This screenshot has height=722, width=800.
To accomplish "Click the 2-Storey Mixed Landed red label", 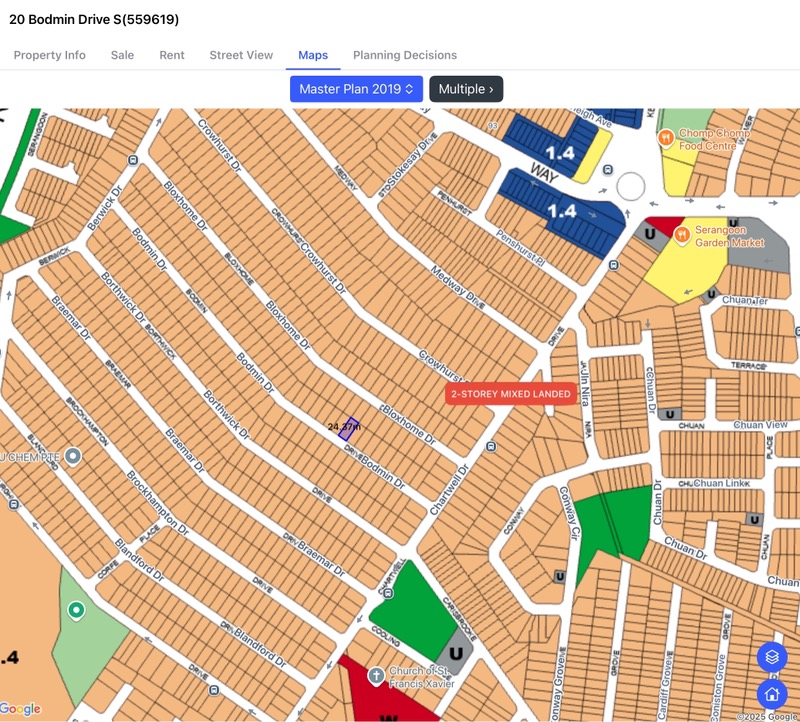I will point(510,394).
